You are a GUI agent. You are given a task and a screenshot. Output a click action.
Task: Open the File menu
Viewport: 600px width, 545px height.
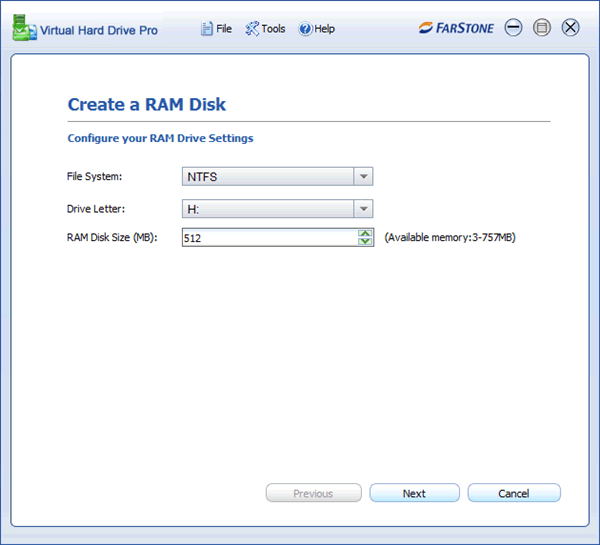(216, 29)
